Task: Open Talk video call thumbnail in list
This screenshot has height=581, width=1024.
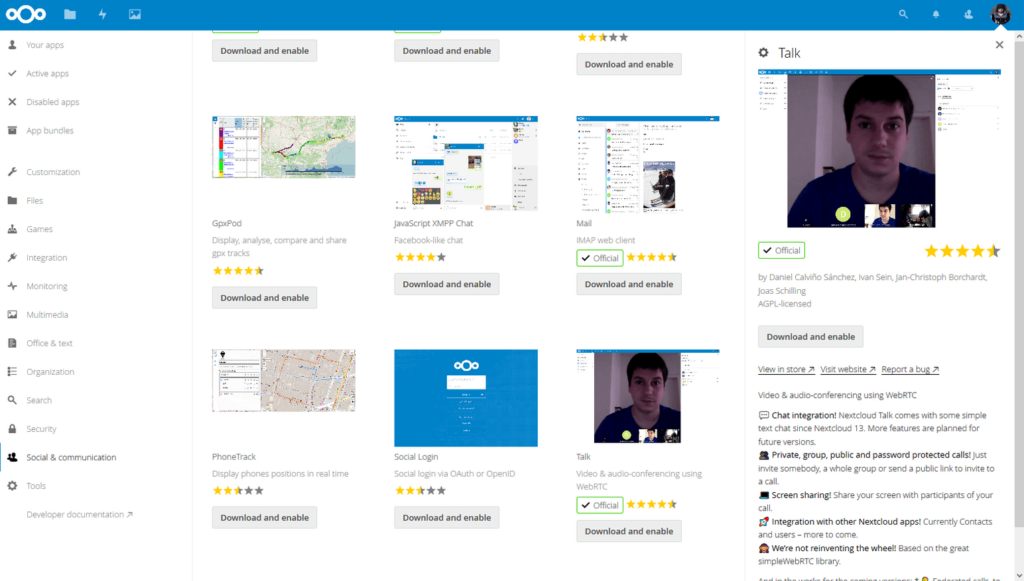Action: (648, 396)
